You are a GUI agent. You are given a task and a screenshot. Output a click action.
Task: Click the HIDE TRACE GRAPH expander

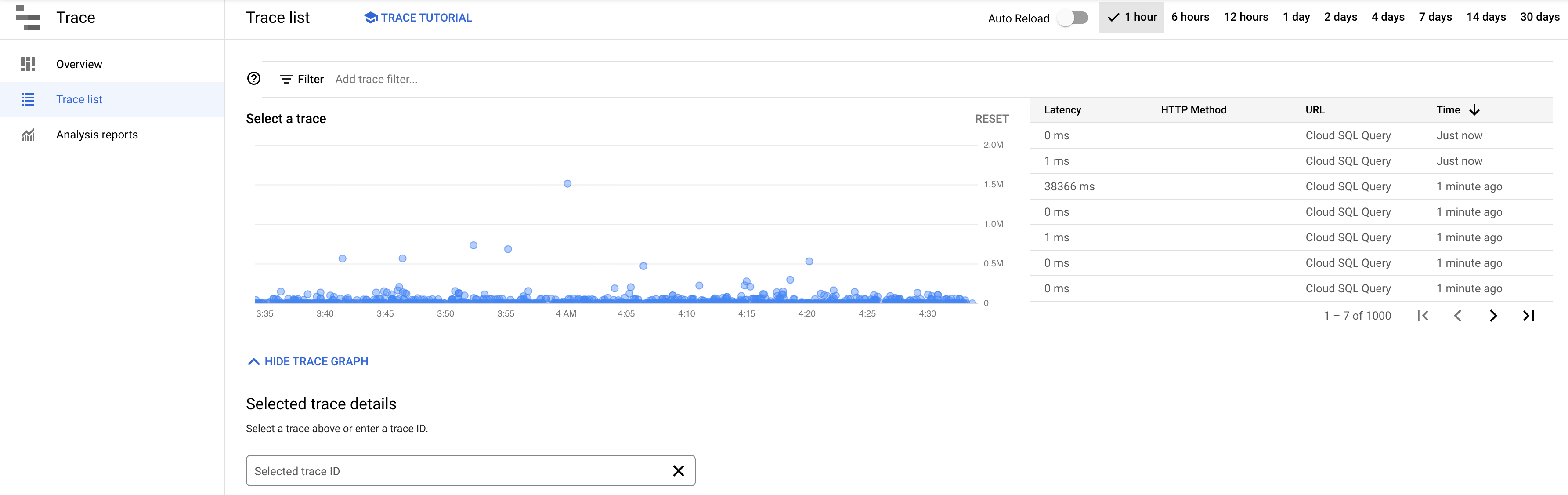(x=307, y=361)
